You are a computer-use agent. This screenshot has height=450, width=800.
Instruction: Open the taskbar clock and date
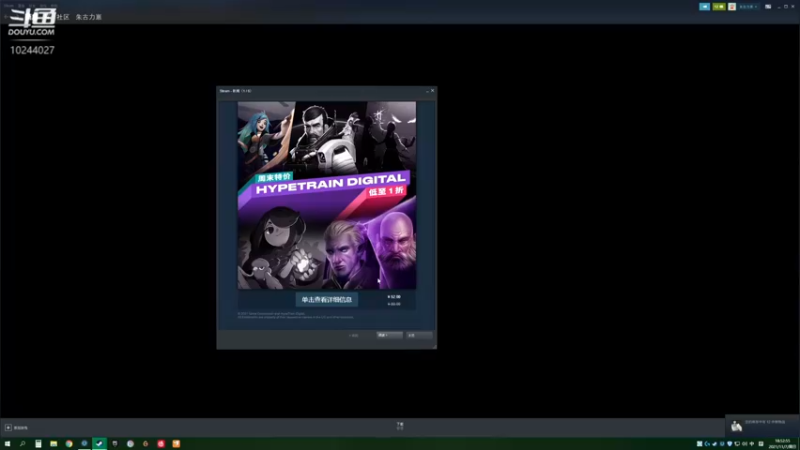tap(783, 444)
